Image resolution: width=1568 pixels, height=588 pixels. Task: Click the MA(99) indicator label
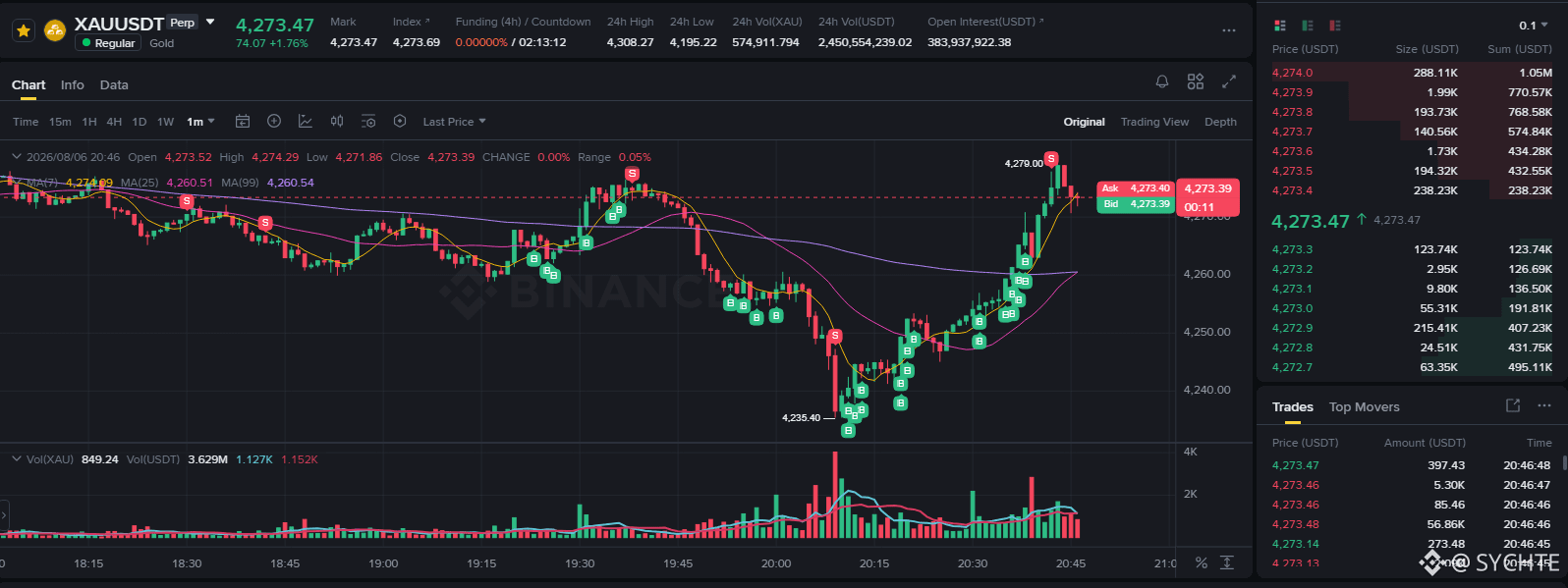click(241, 183)
